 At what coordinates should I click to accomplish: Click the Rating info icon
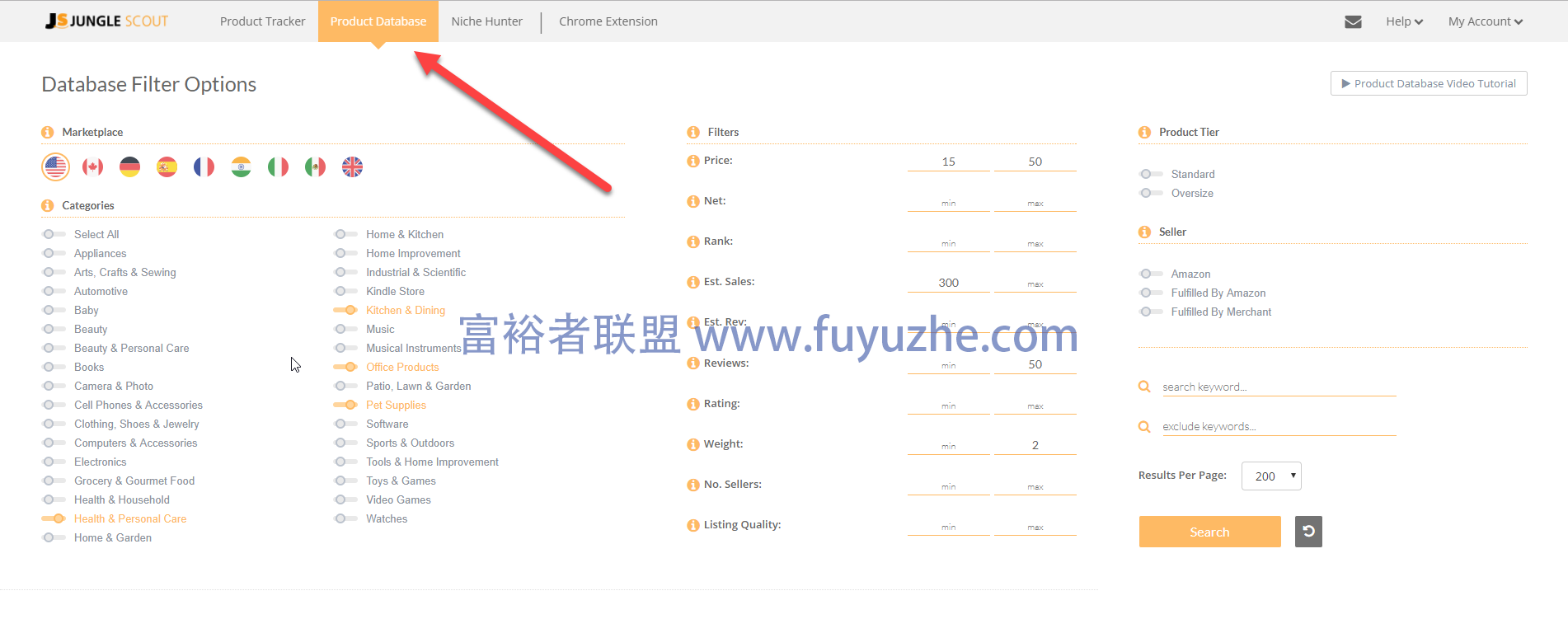point(693,404)
